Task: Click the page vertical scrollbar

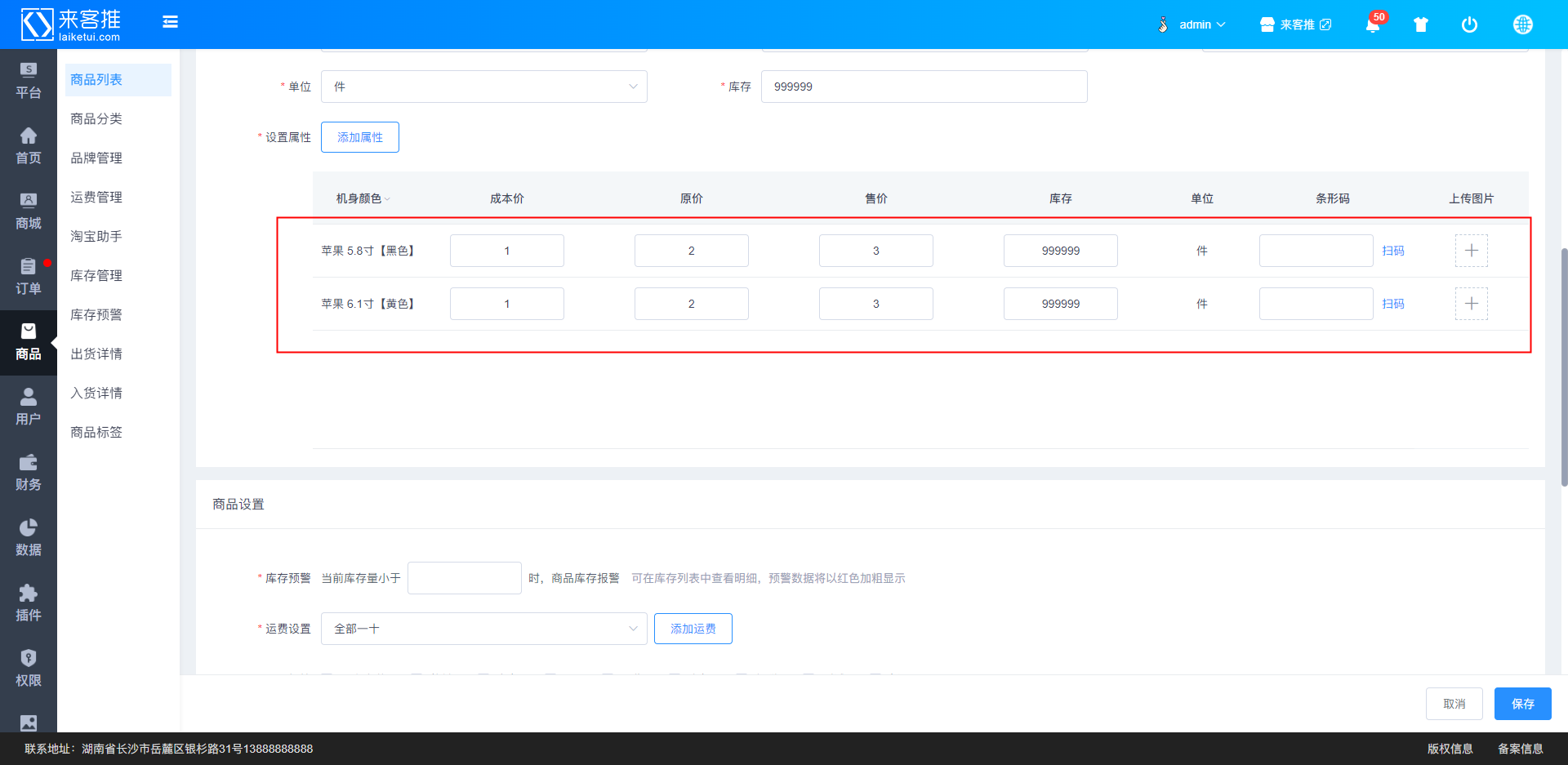Action: pyautogui.click(x=1564, y=367)
